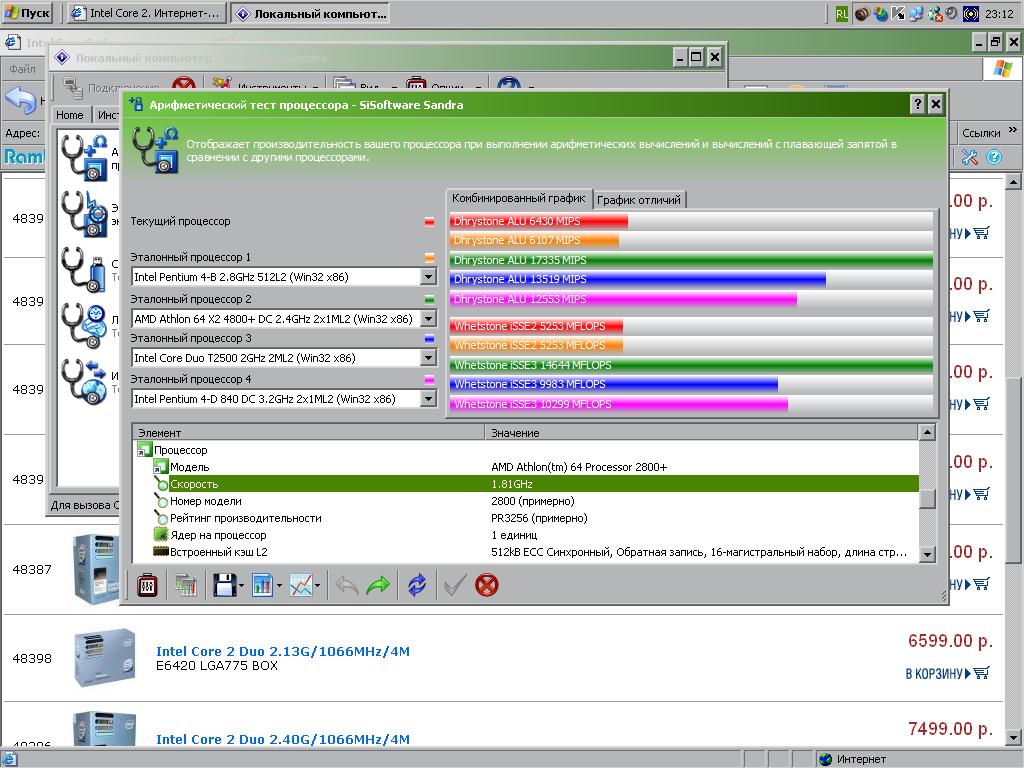
Task: Click the green forward arrow icon
Action: (378, 585)
